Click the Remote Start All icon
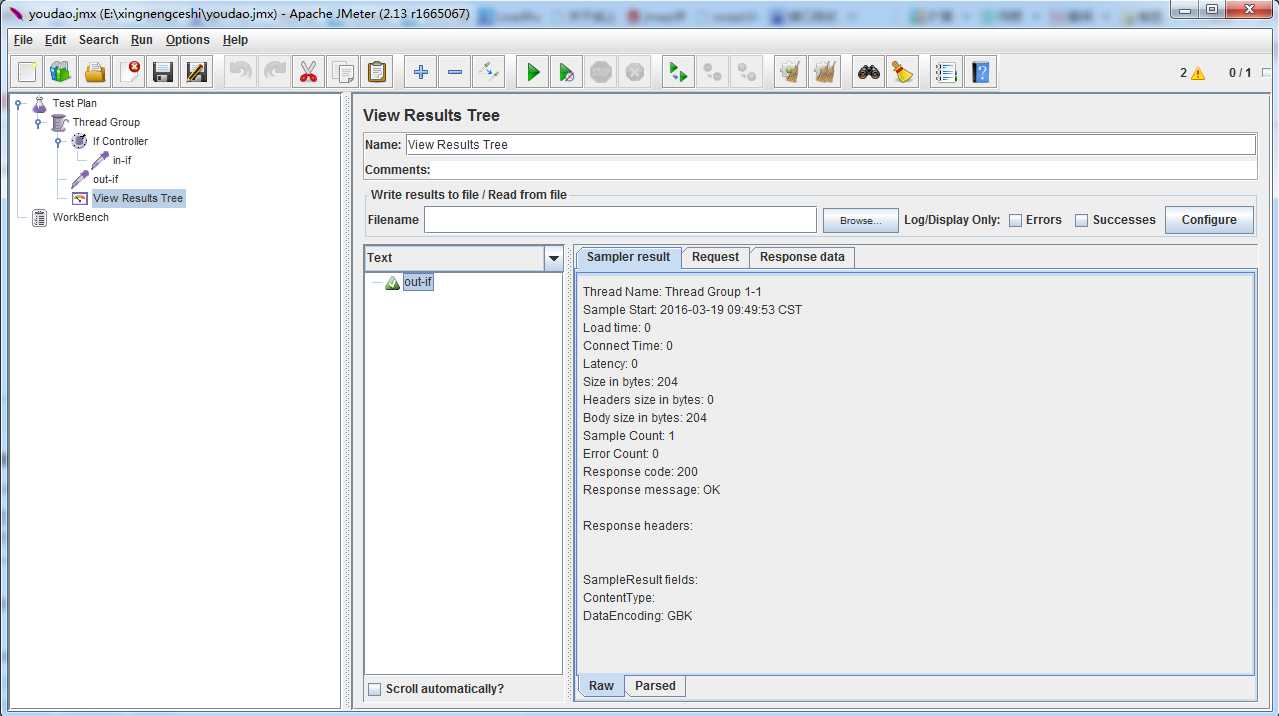This screenshot has width=1279, height=716. point(679,72)
